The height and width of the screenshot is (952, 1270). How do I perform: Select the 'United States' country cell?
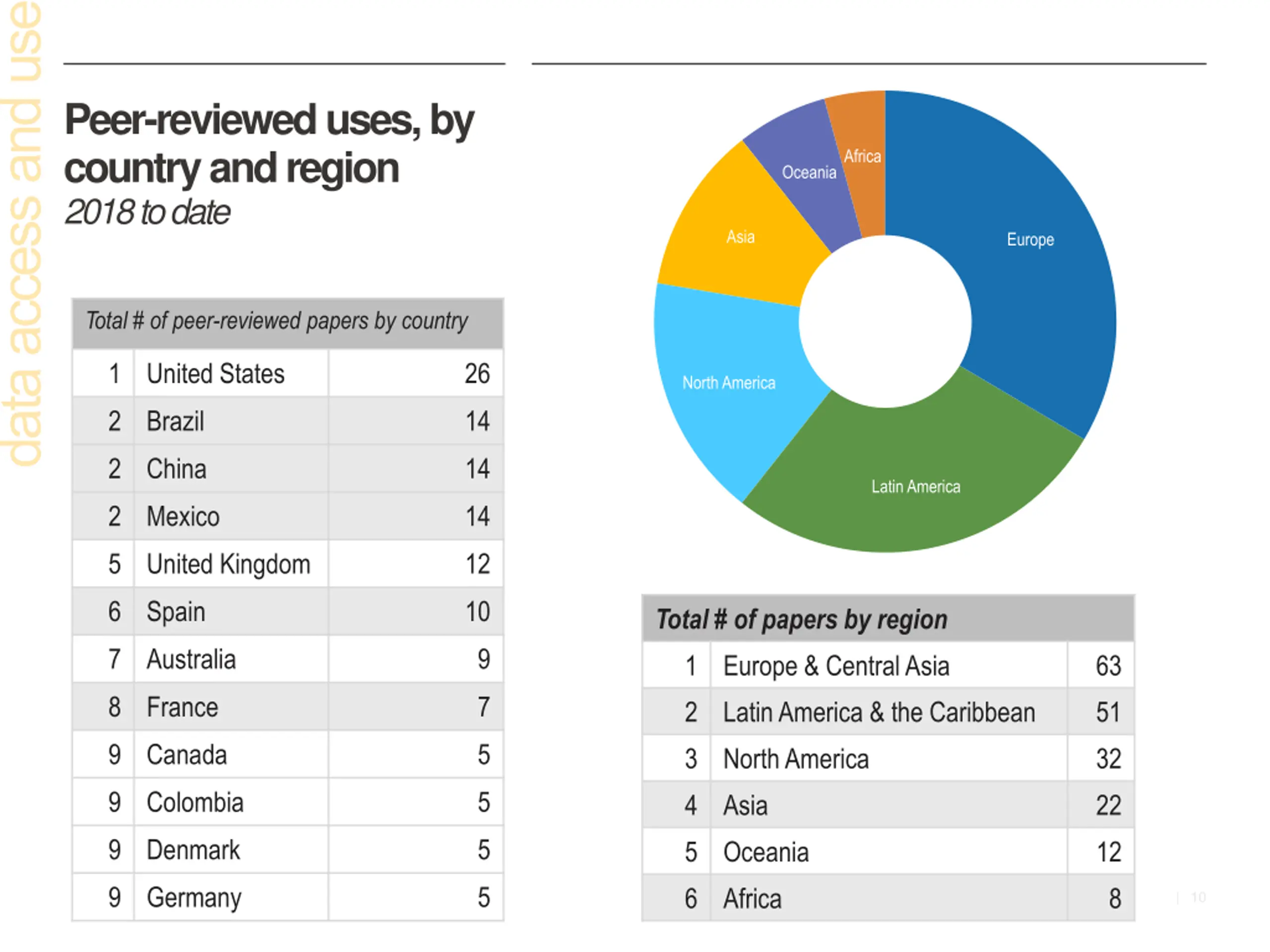pyautogui.click(x=231, y=373)
